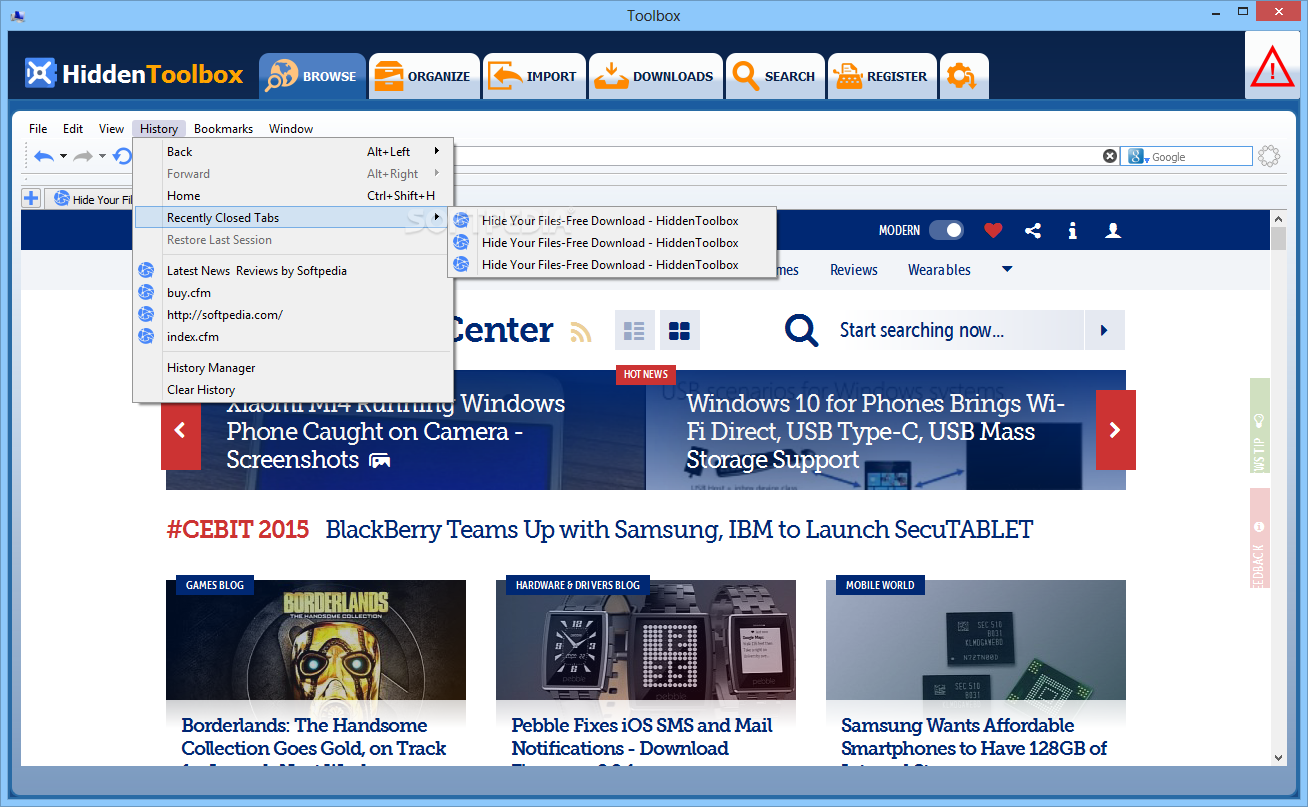Select buy.cfm history entry
This screenshot has width=1308, height=807.
point(294,293)
